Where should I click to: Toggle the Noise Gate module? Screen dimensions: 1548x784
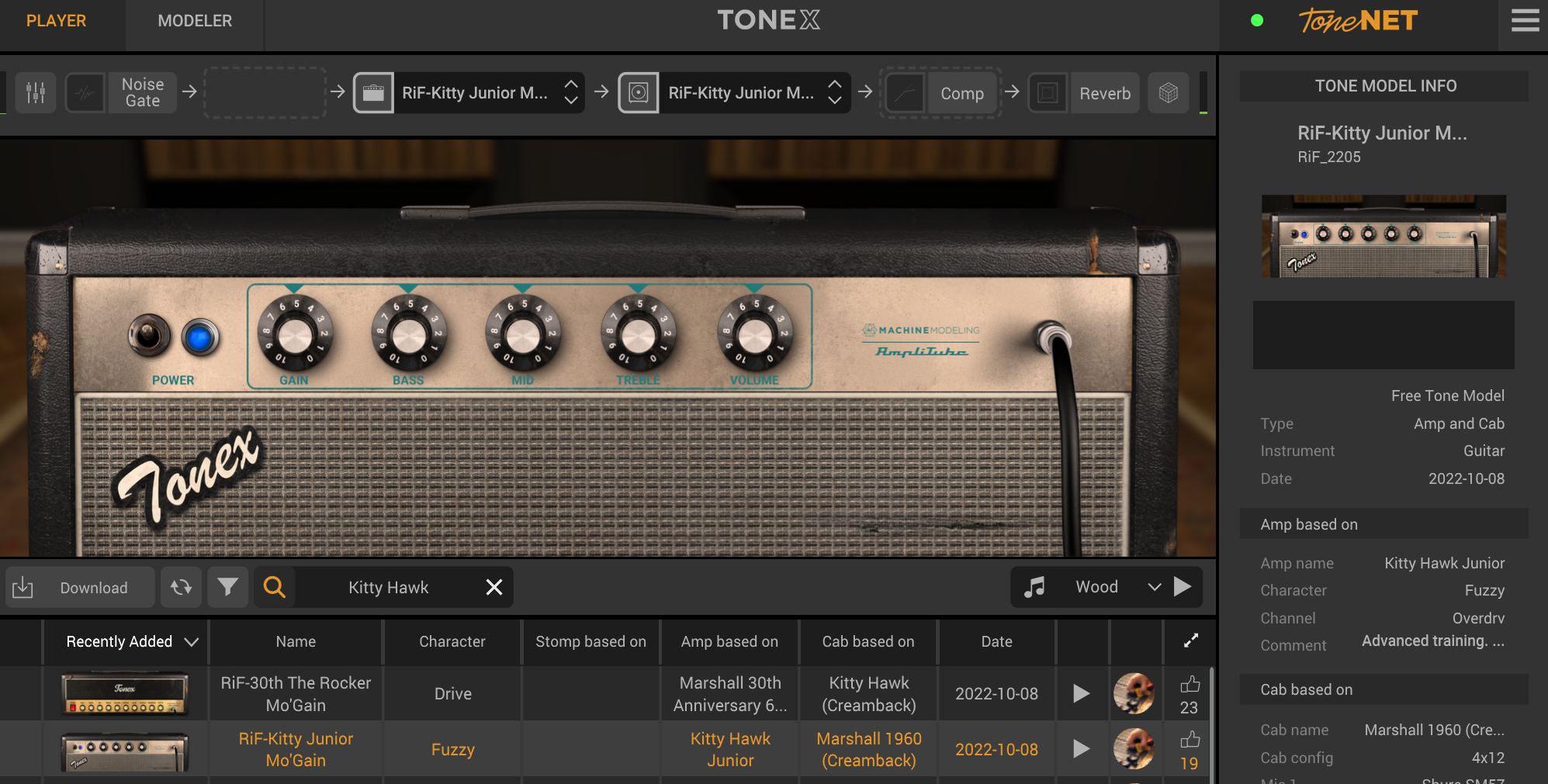point(85,93)
